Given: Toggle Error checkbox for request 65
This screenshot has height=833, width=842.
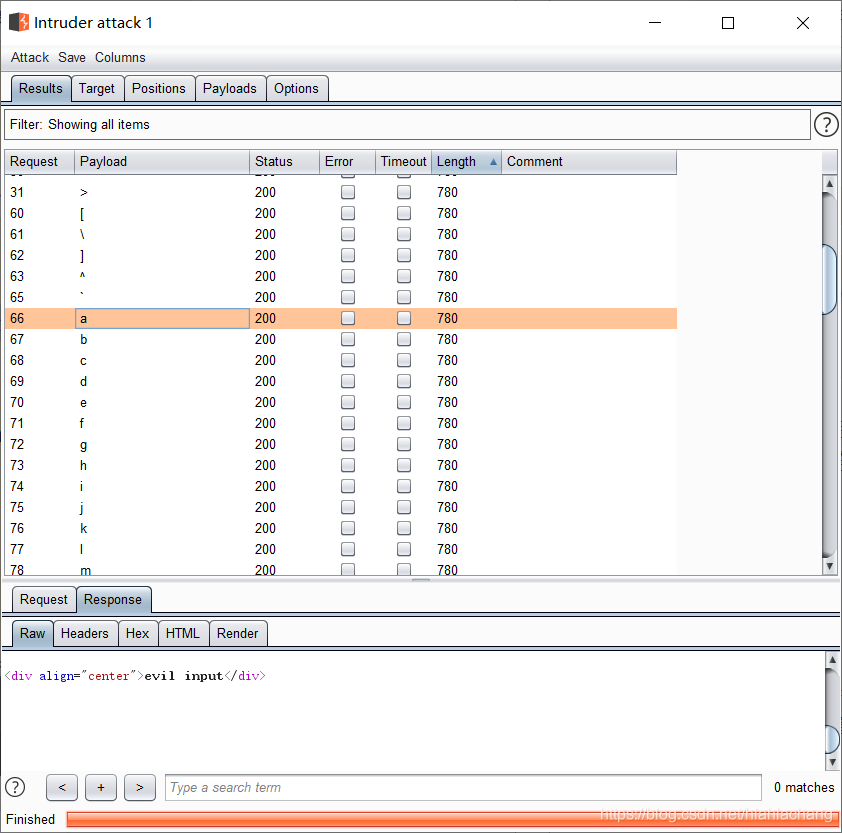Looking at the screenshot, I should [x=348, y=297].
